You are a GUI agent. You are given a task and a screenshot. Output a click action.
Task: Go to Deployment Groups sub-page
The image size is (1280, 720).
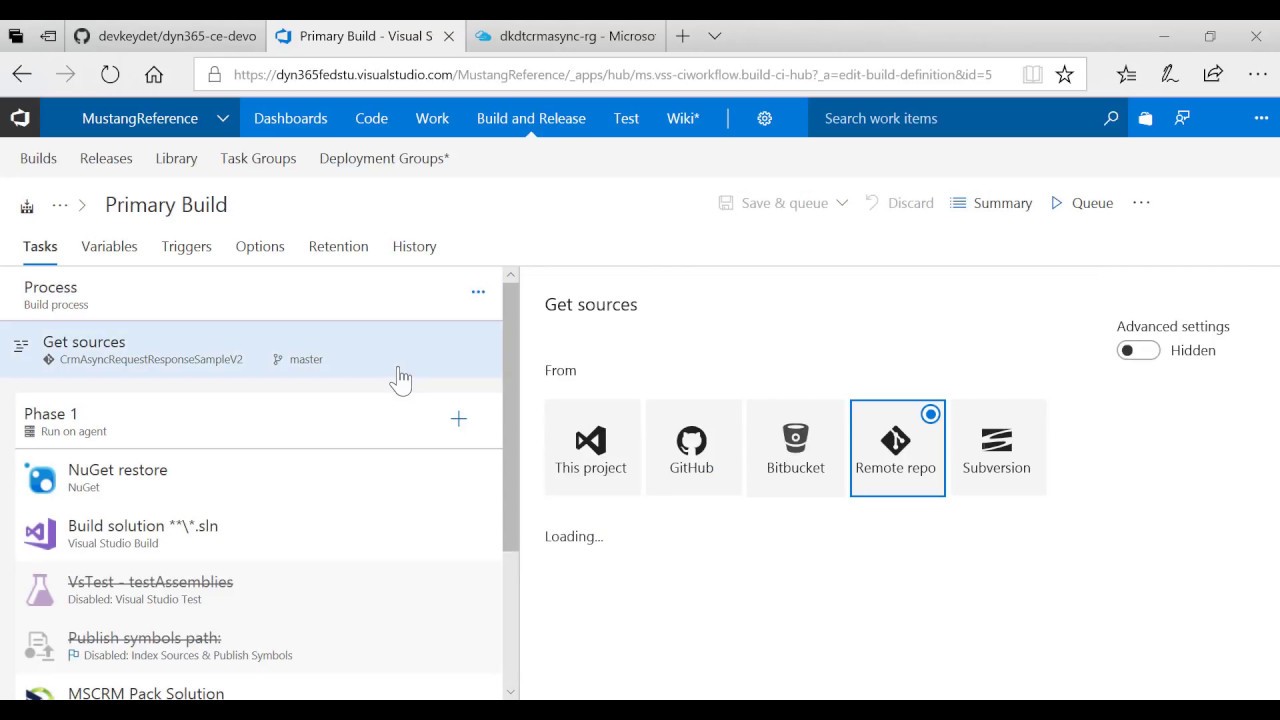(x=384, y=158)
